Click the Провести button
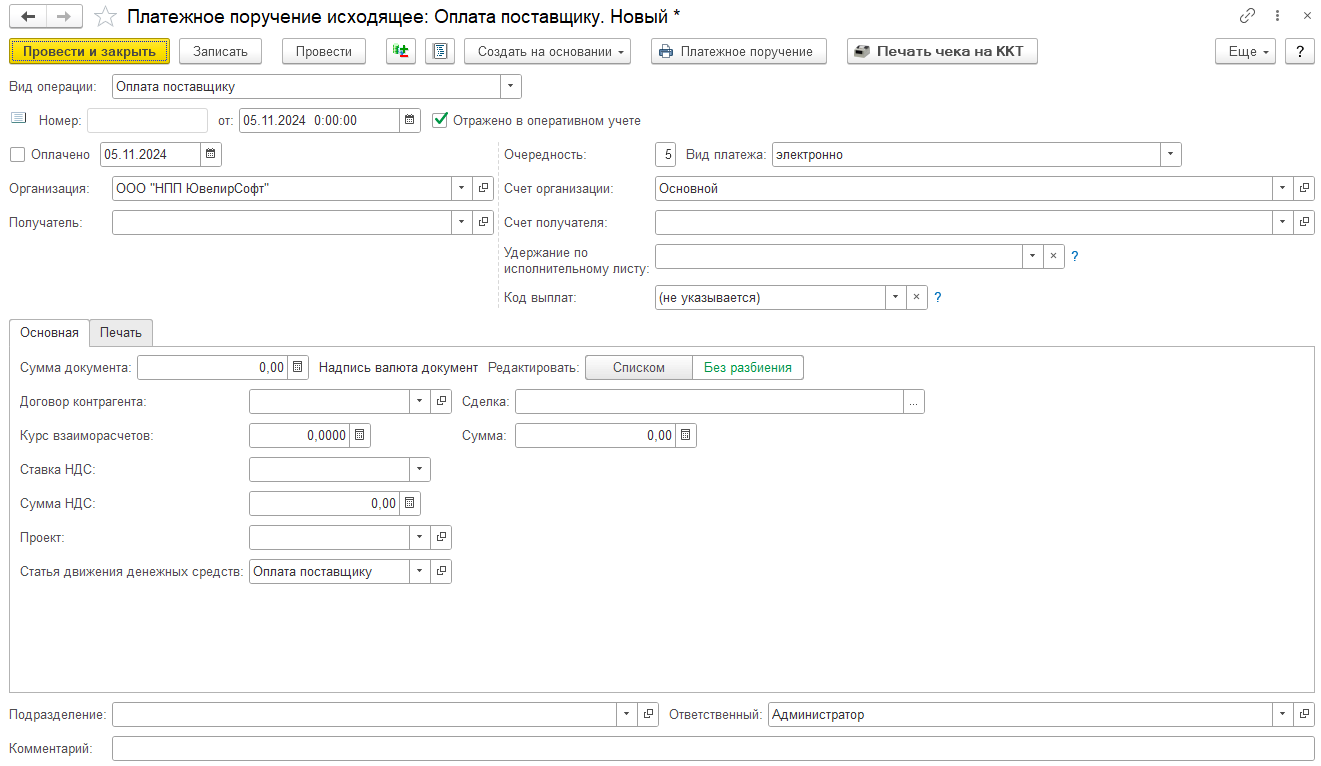The height and width of the screenshot is (766, 1321). tap(324, 51)
